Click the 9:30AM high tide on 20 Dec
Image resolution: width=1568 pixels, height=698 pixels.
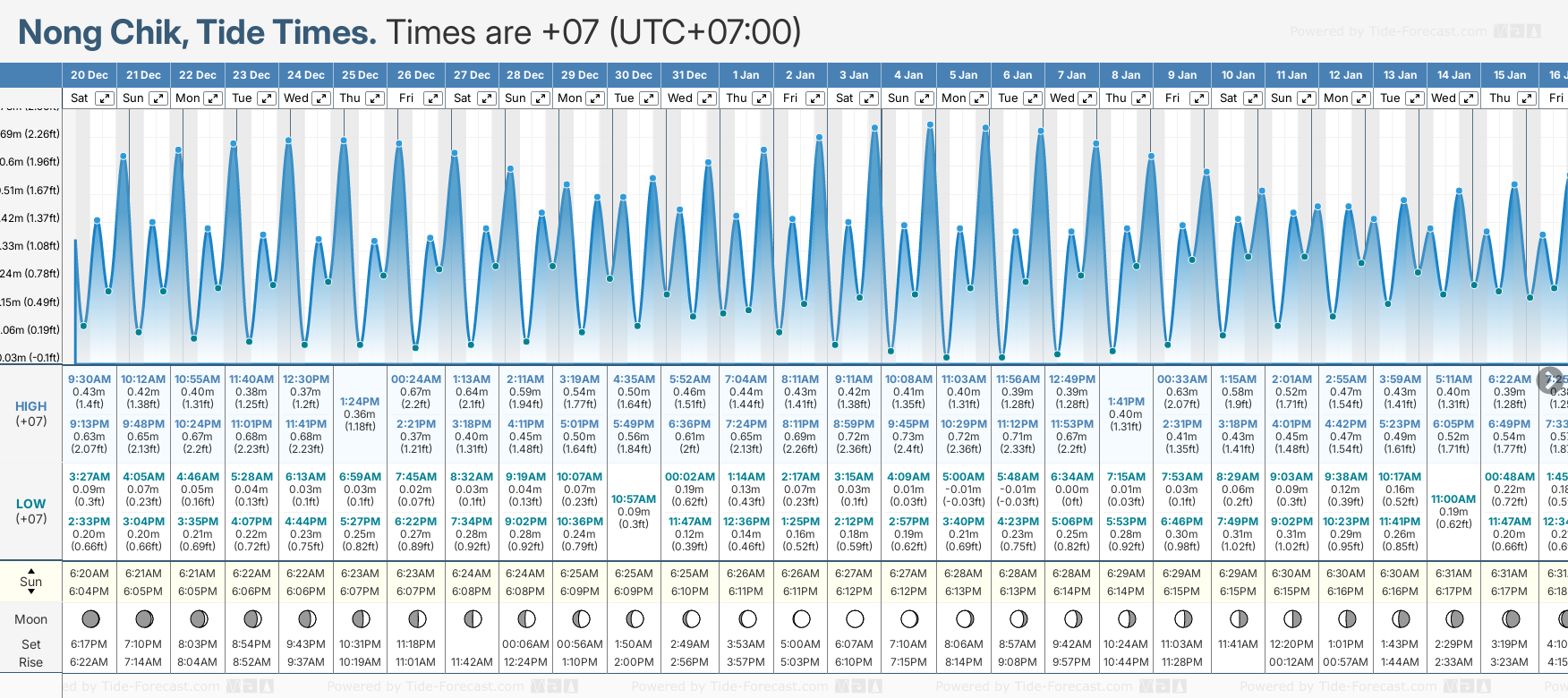coord(89,379)
